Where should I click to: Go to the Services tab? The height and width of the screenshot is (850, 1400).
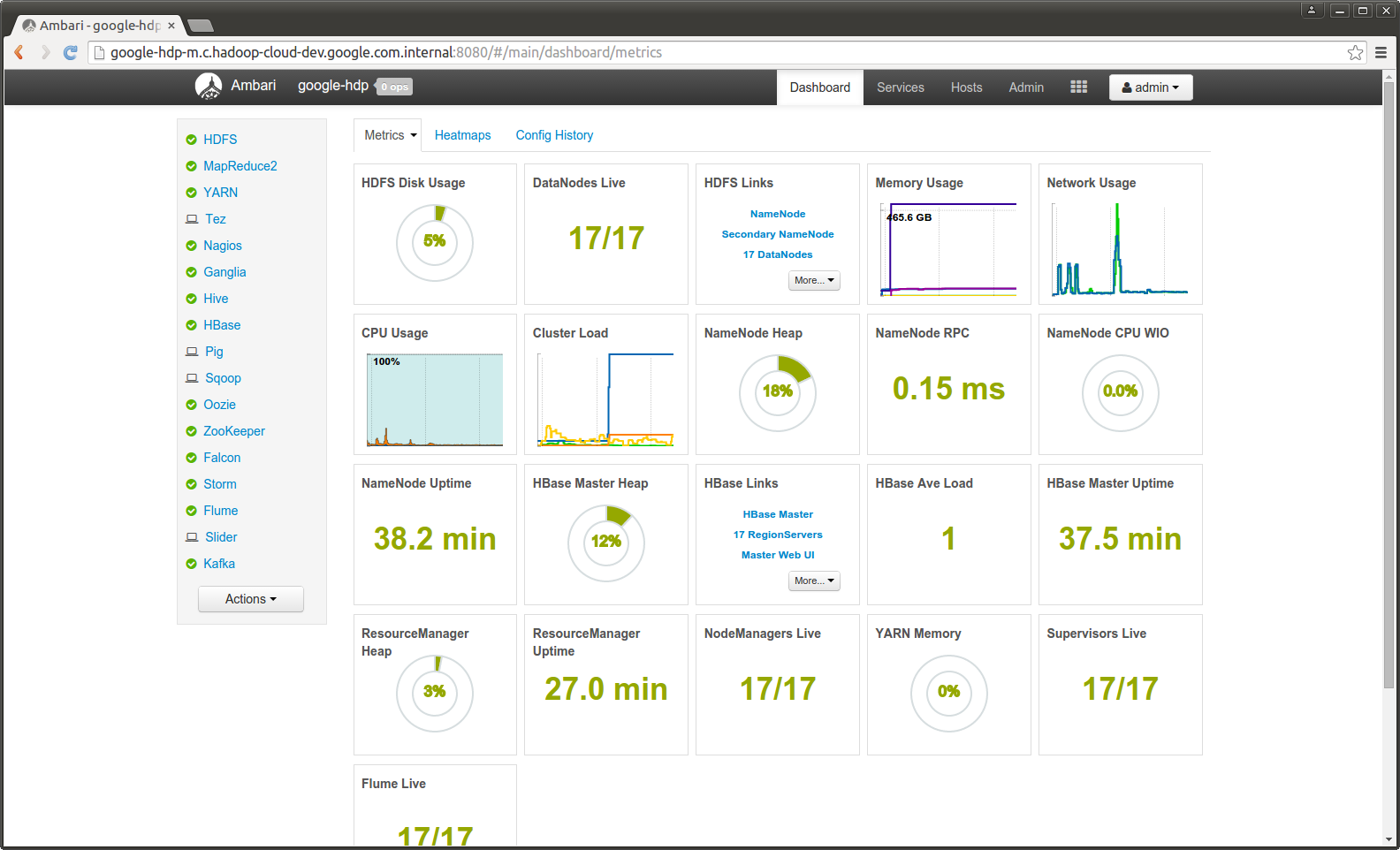(x=901, y=87)
